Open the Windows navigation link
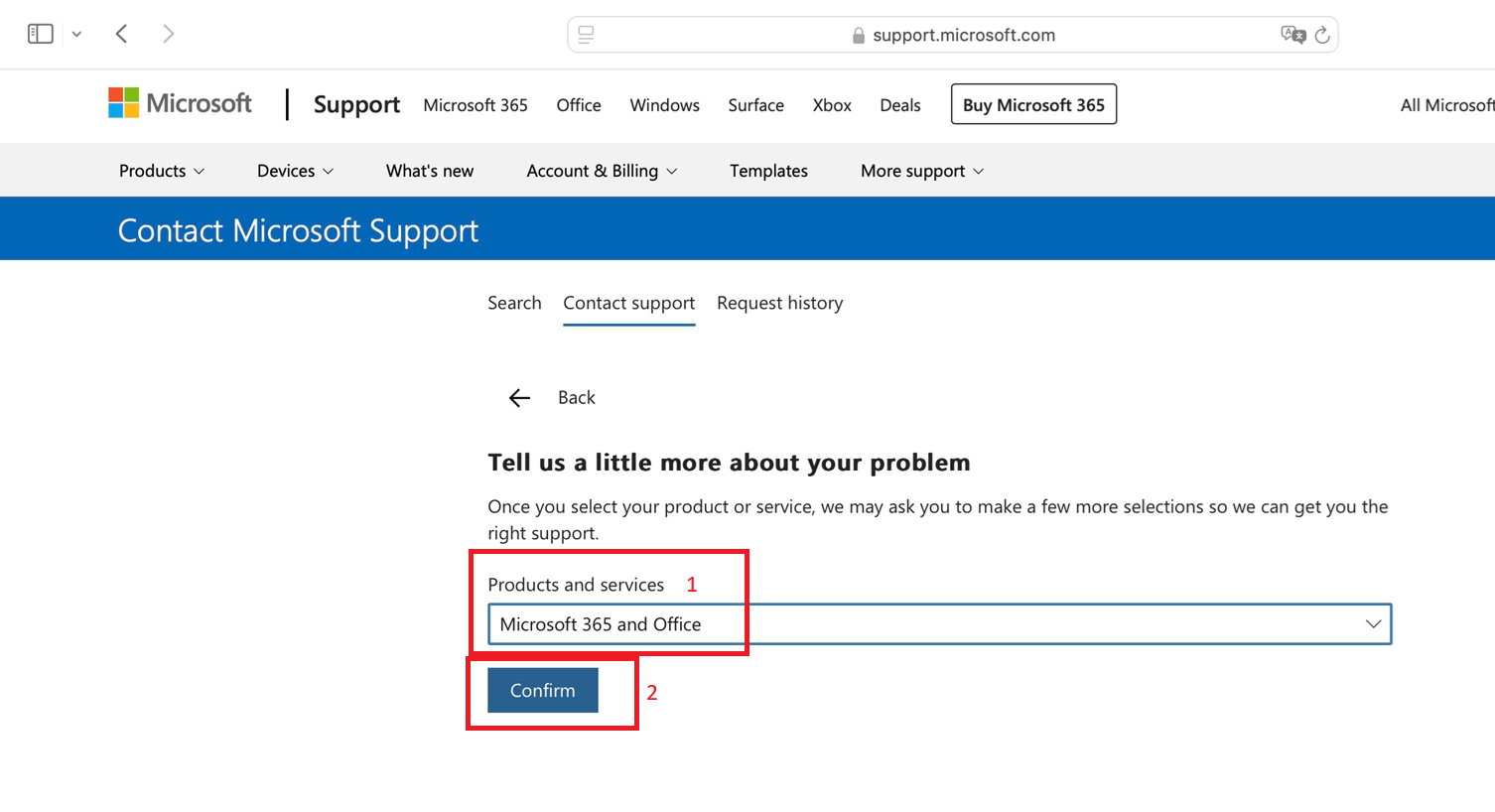Viewport: 1495px width, 812px height. click(664, 105)
